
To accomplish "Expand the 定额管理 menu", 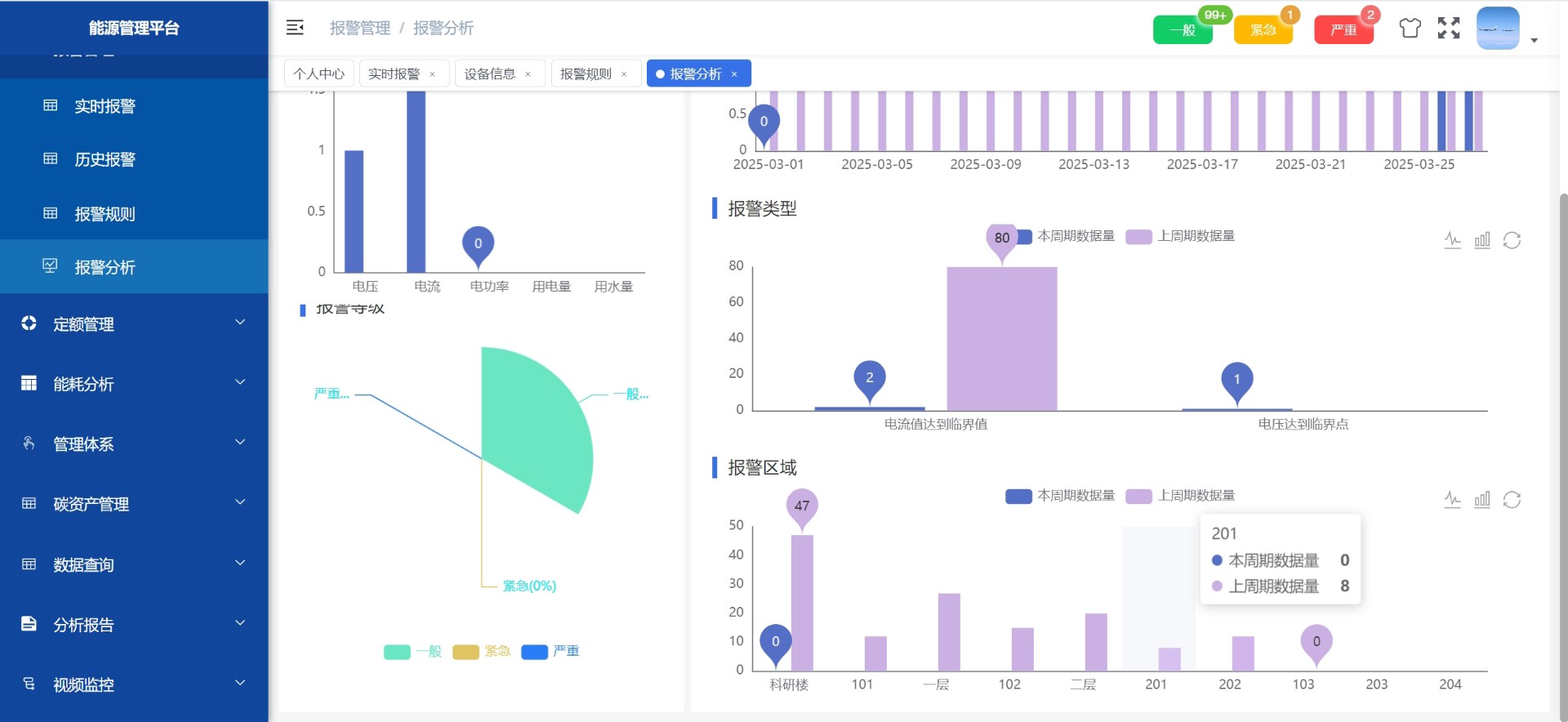I will pos(134,323).
